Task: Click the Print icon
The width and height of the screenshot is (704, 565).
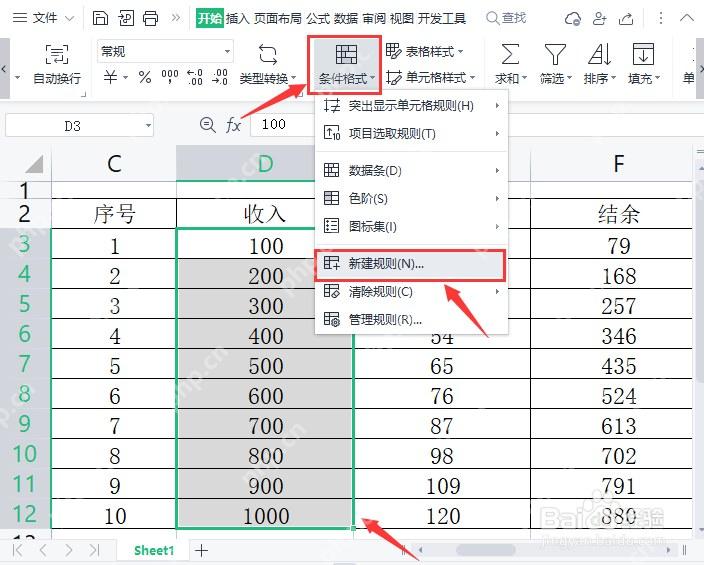Action: [x=151, y=18]
